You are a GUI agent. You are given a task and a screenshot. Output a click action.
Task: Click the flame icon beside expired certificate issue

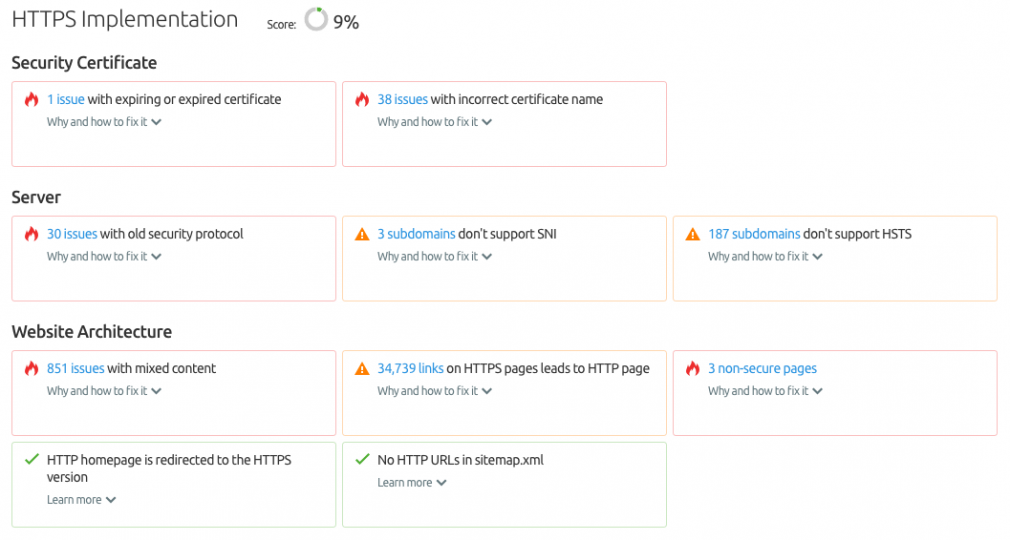32,99
